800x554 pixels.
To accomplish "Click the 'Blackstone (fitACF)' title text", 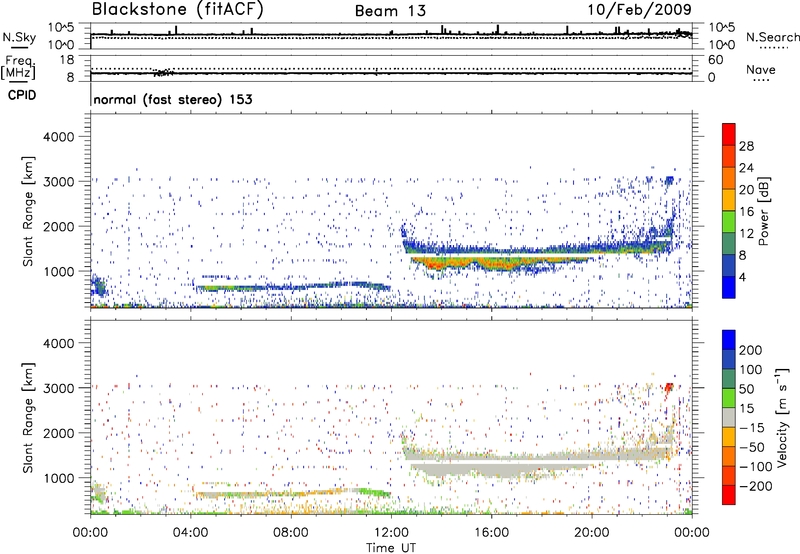I will pos(178,10).
